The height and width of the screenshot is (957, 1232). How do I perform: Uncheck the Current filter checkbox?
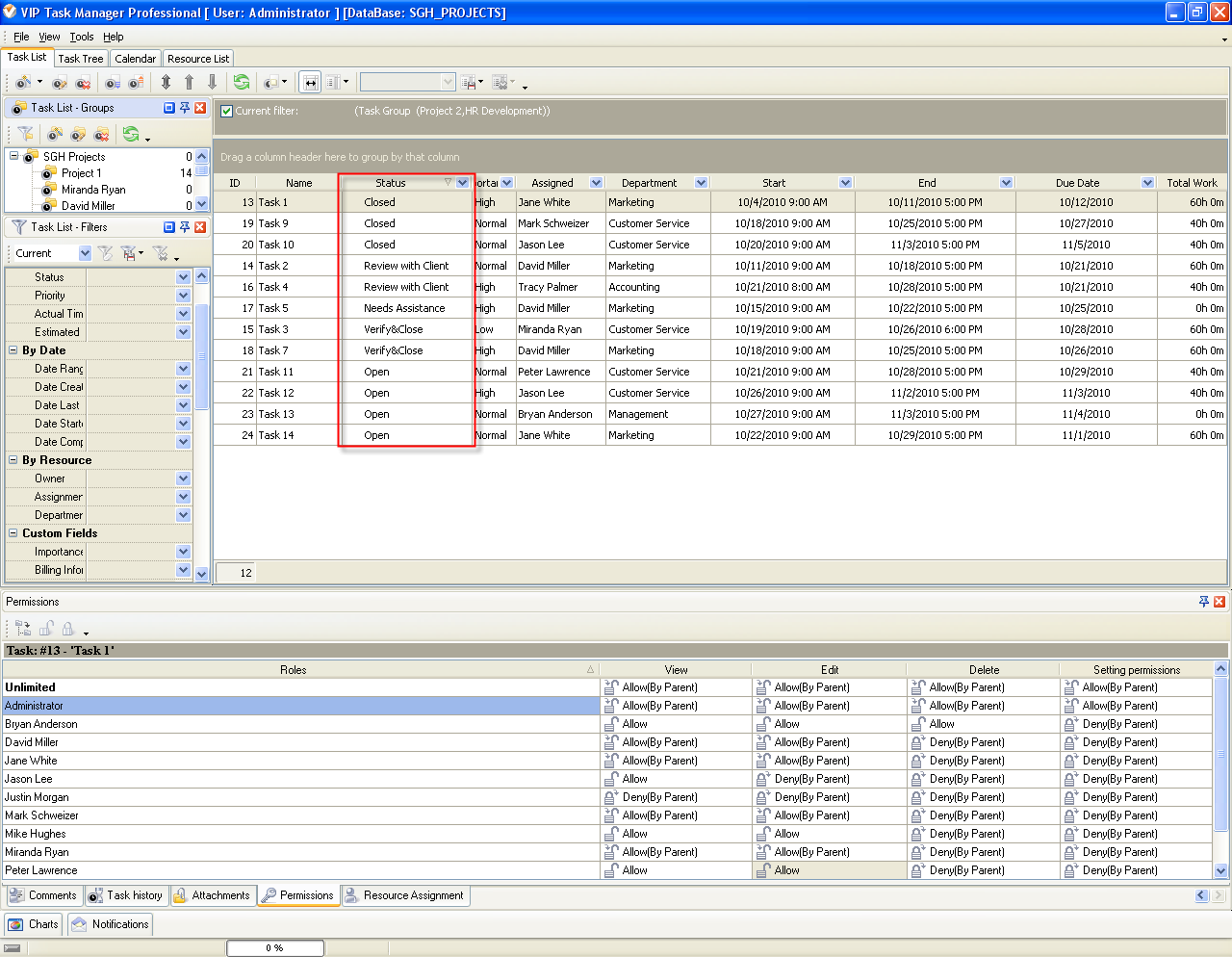227,111
